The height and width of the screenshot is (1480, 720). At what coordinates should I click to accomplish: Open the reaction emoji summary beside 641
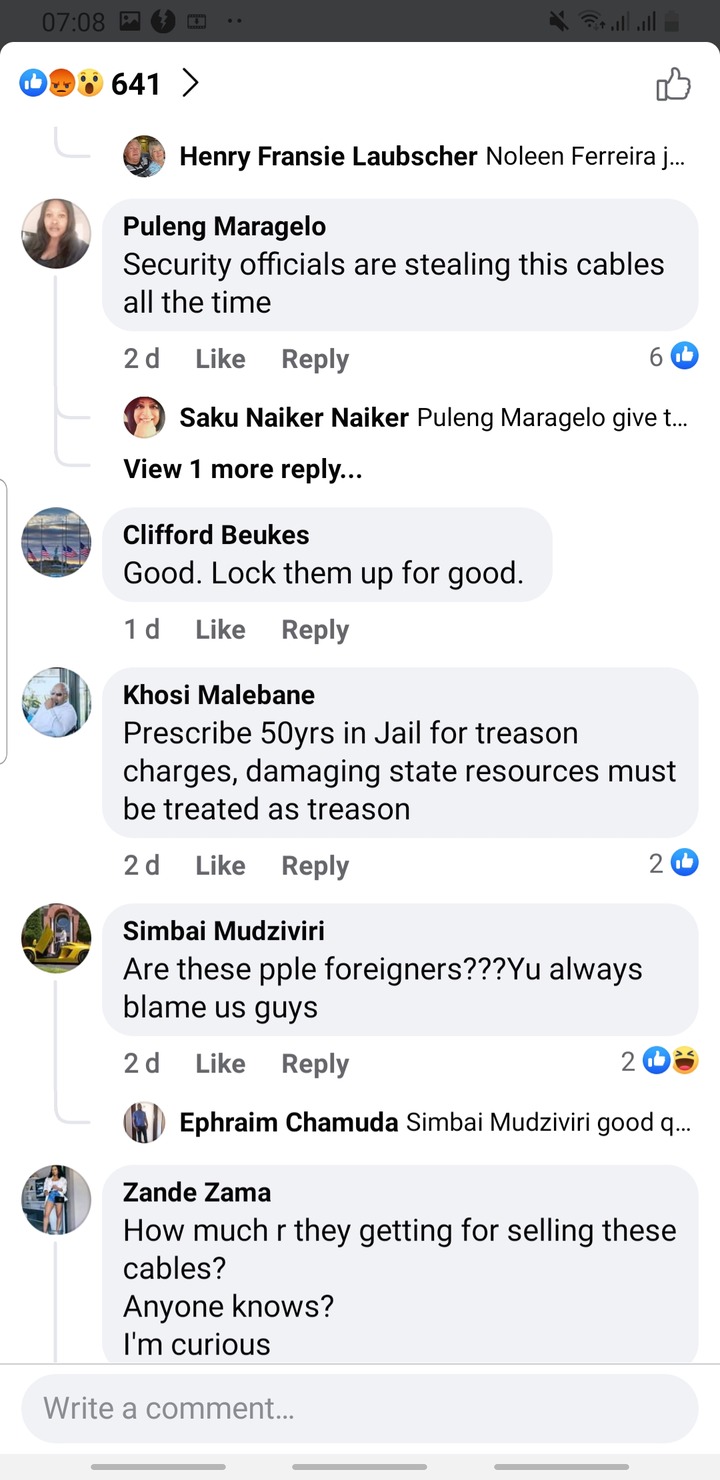(61, 84)
